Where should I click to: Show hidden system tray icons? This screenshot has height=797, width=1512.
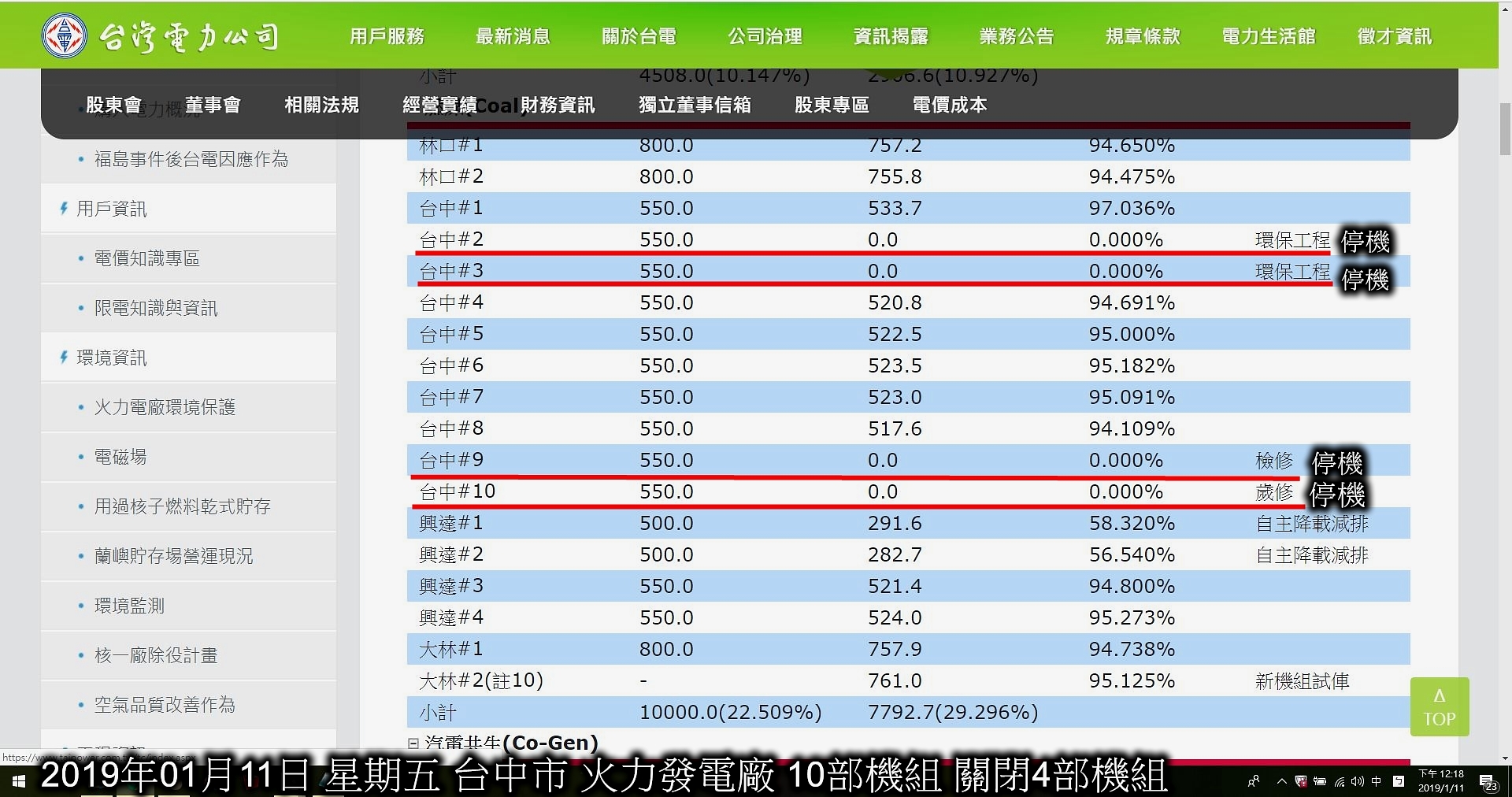coord(1281,781)
